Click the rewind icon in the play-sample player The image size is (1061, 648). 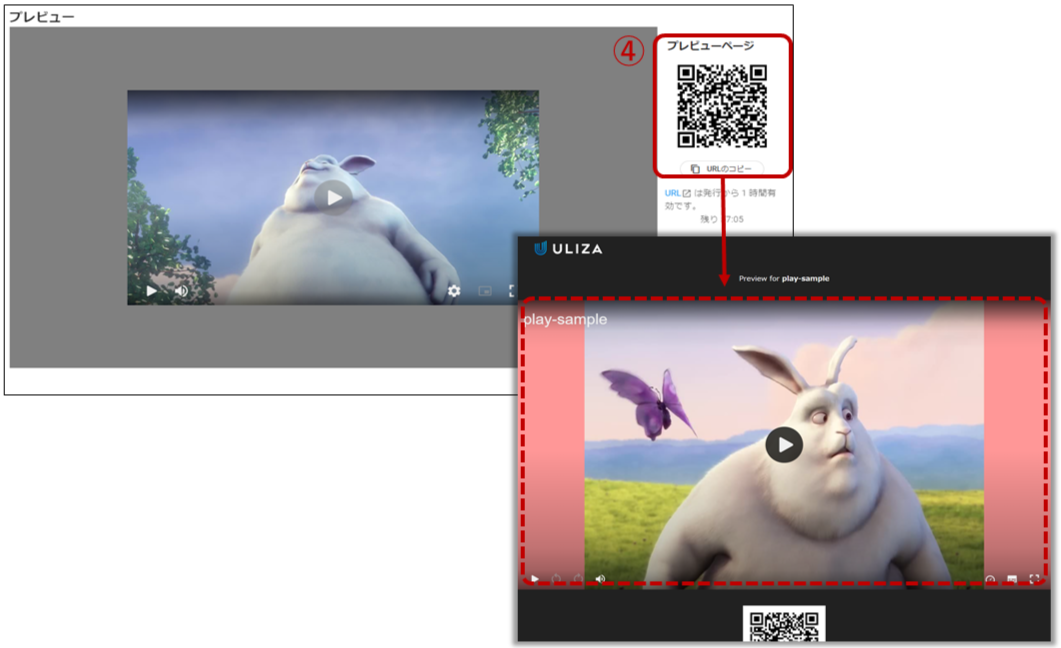(x=556, y=579)
